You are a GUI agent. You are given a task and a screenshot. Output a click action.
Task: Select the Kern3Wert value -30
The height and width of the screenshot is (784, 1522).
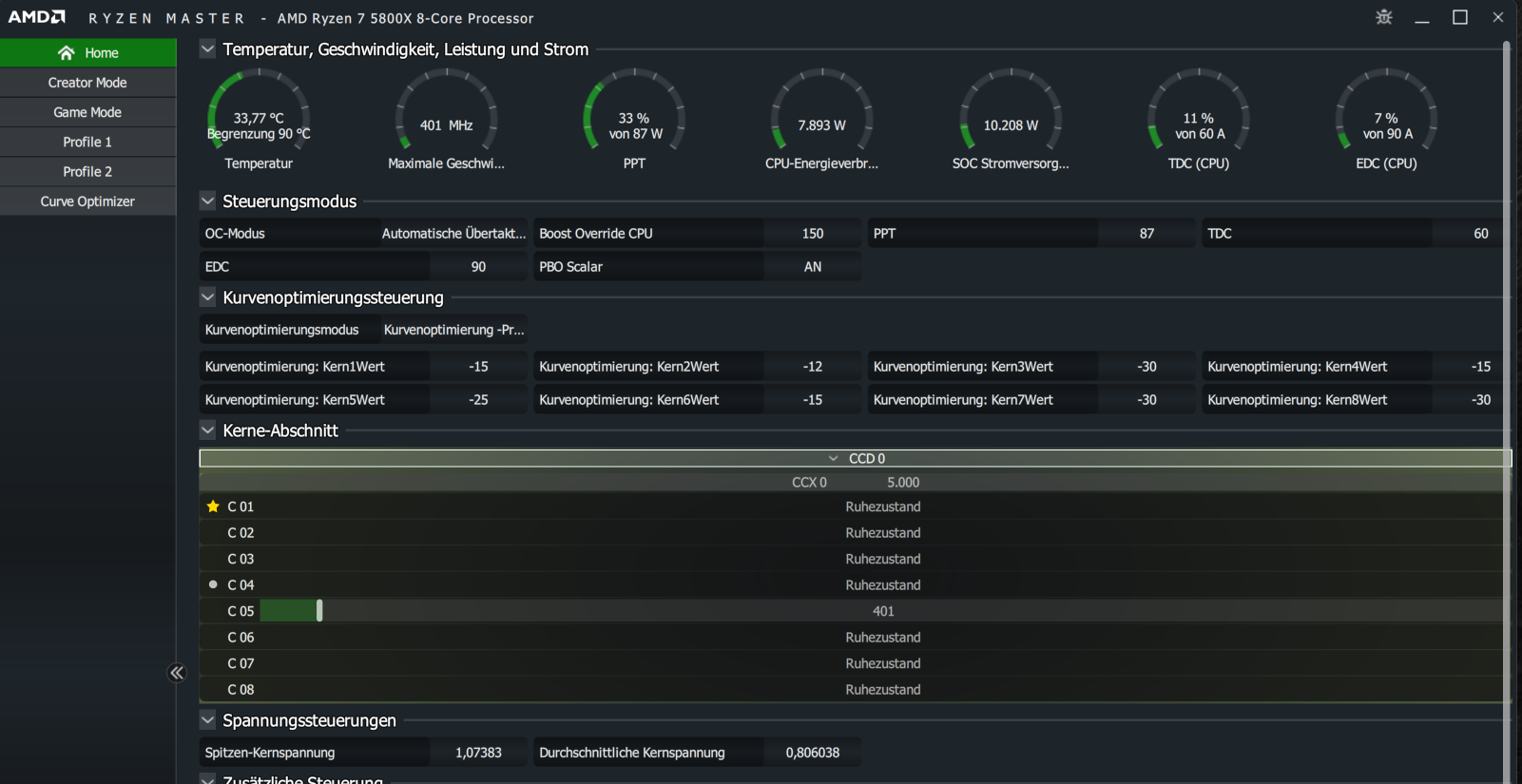pos(1146,367)
